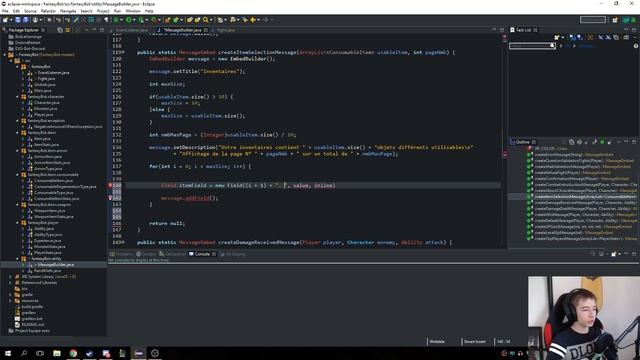Click red error marker in editor overview ruler

(x=505, y=154)
